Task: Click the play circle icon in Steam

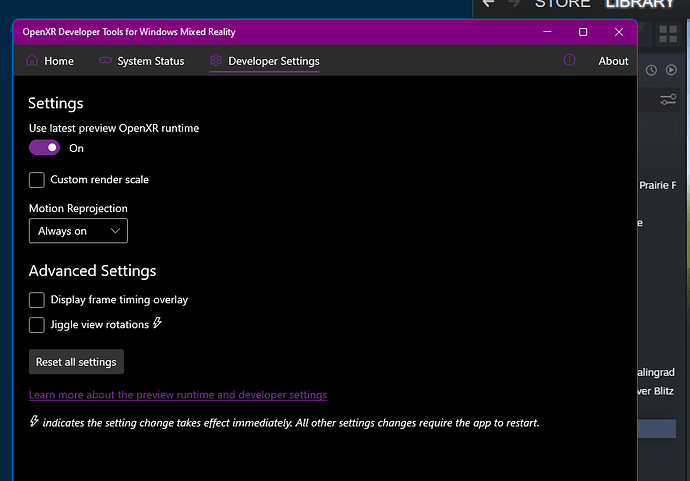Action: 671,70
